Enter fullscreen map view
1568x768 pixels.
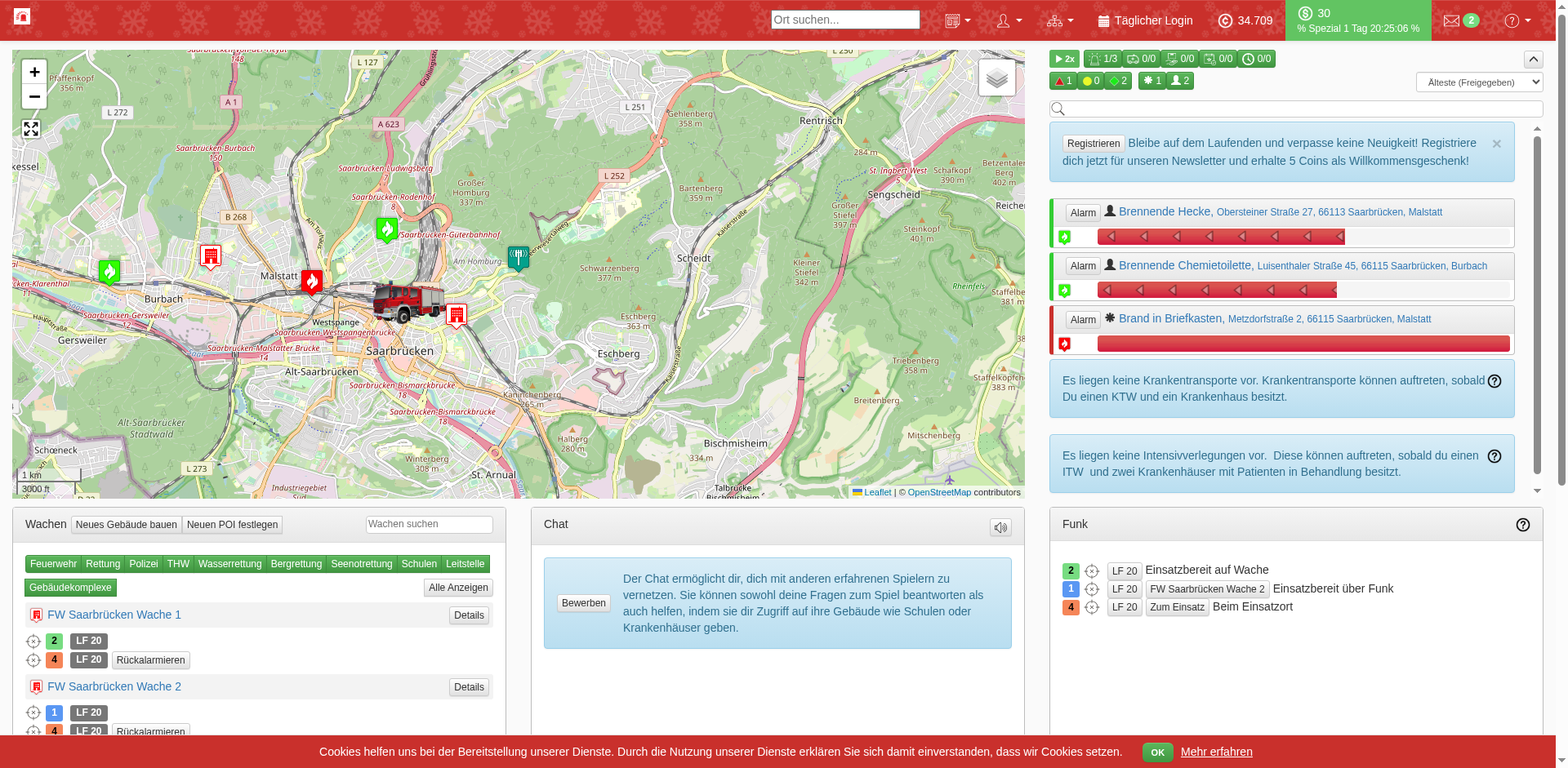pos(31,129)
